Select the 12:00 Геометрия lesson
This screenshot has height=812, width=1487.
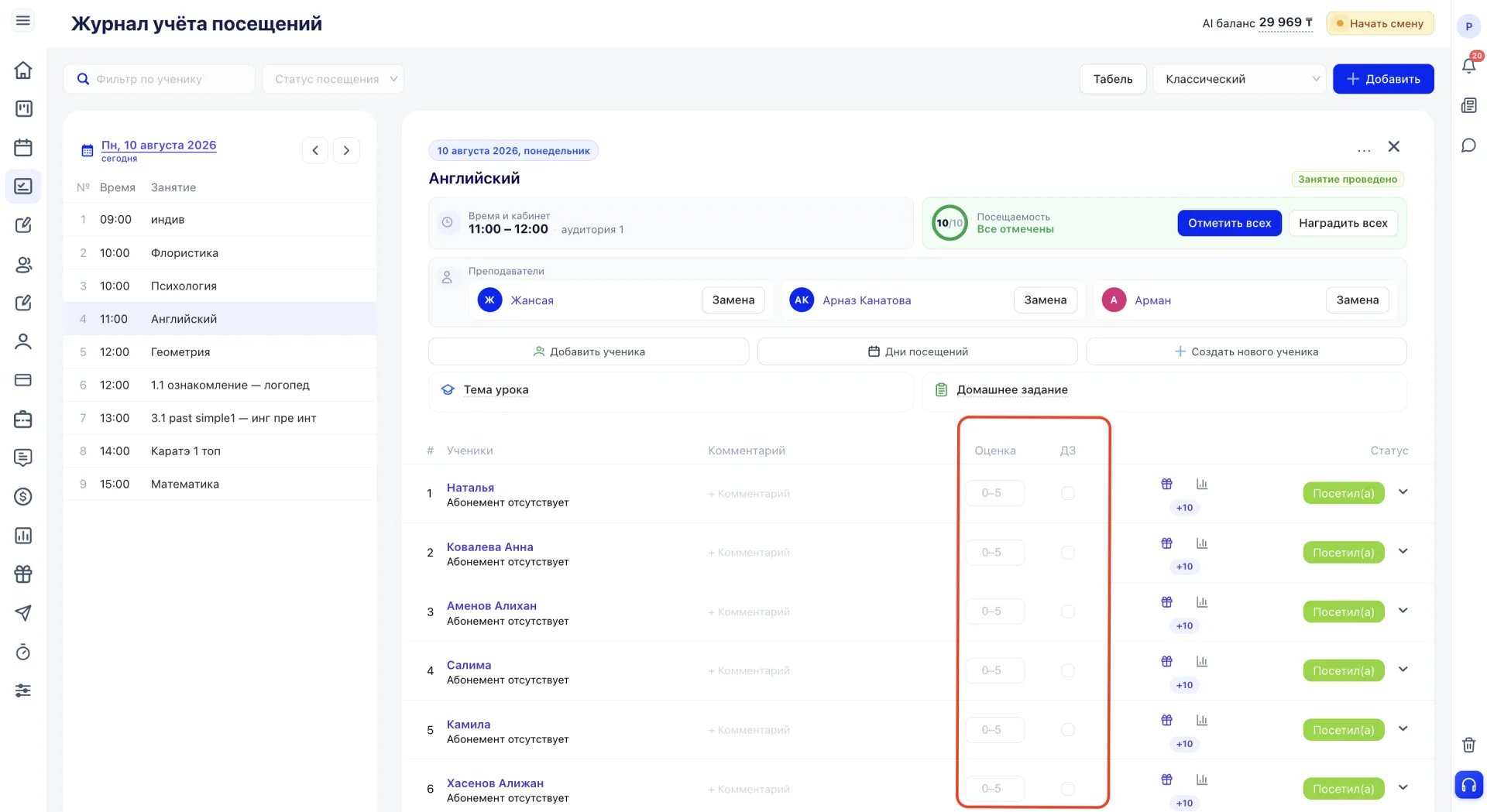coord(220,352)
